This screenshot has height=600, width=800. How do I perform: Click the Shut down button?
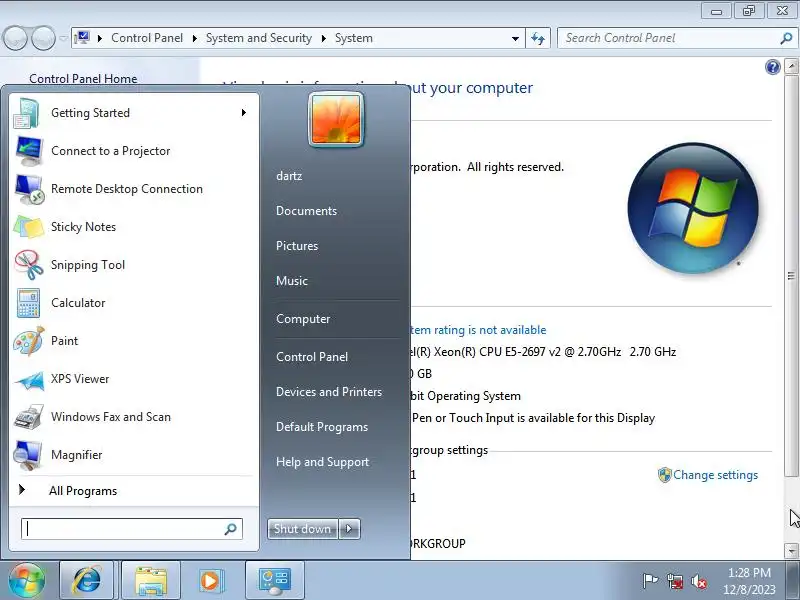click(x=303, y=529)
